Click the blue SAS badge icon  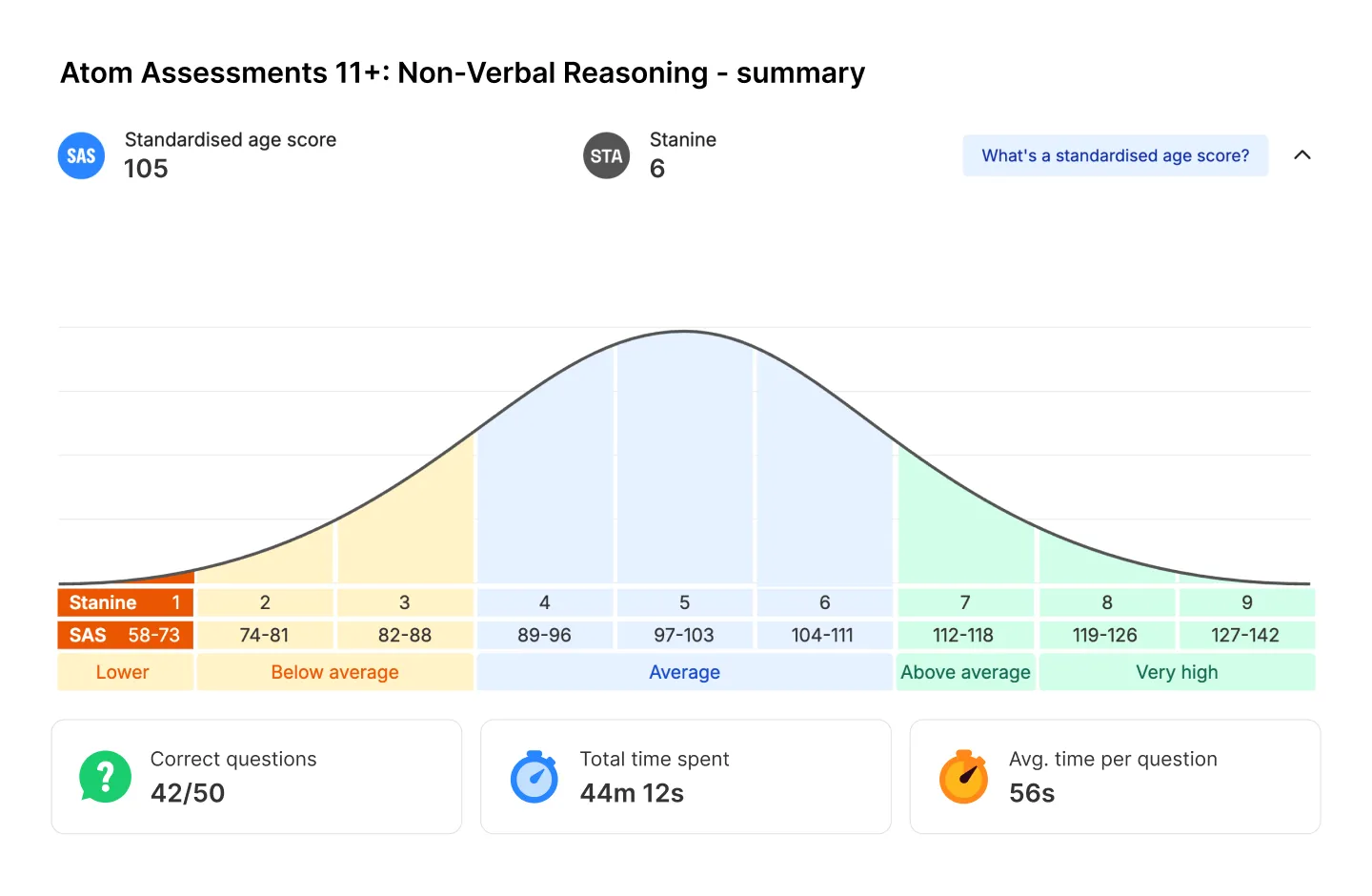click(81, 155)
